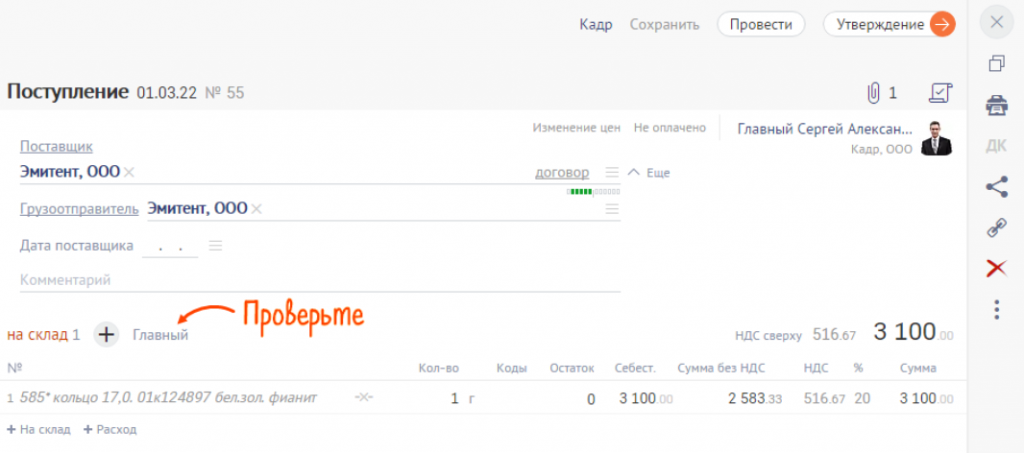The width and height of the screenshot is (1024, 453).
Task: Click the print icon in the sidebar
Action: [x=996, y=105]
